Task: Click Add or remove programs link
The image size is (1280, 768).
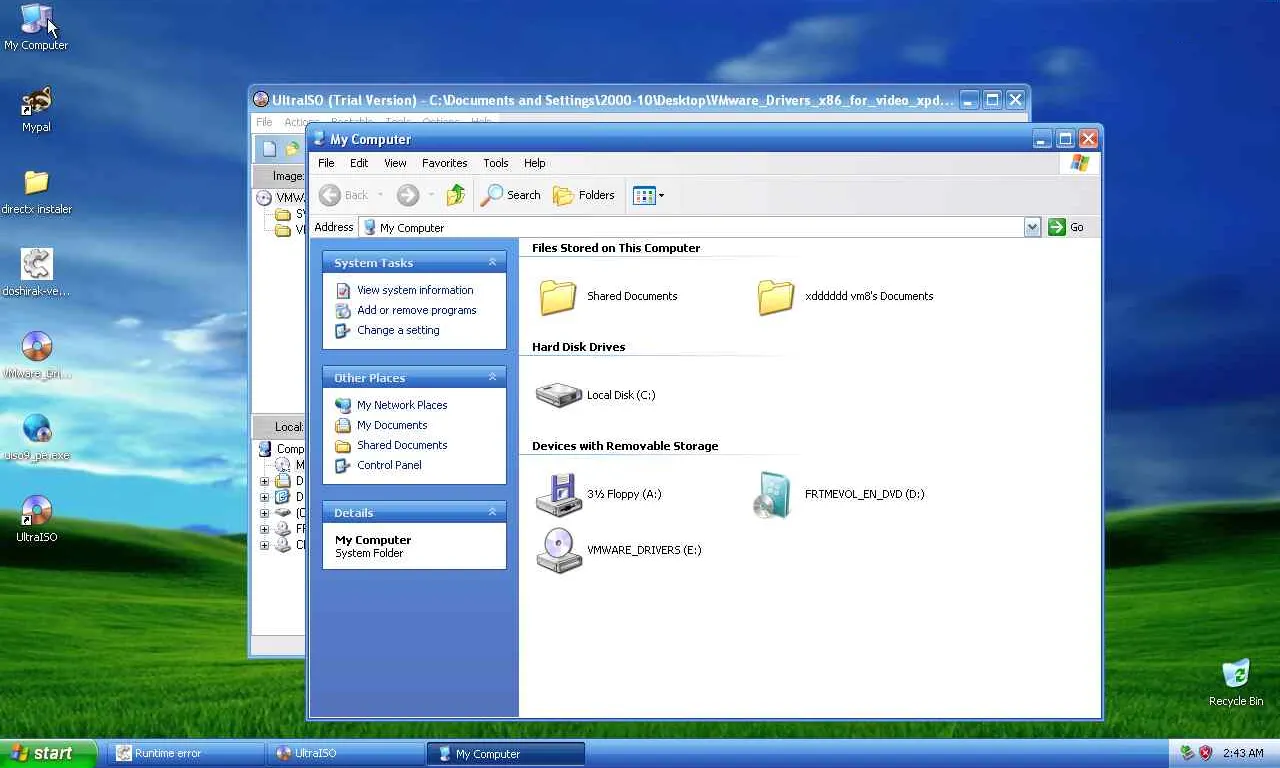Action: (x=417, y=310)
